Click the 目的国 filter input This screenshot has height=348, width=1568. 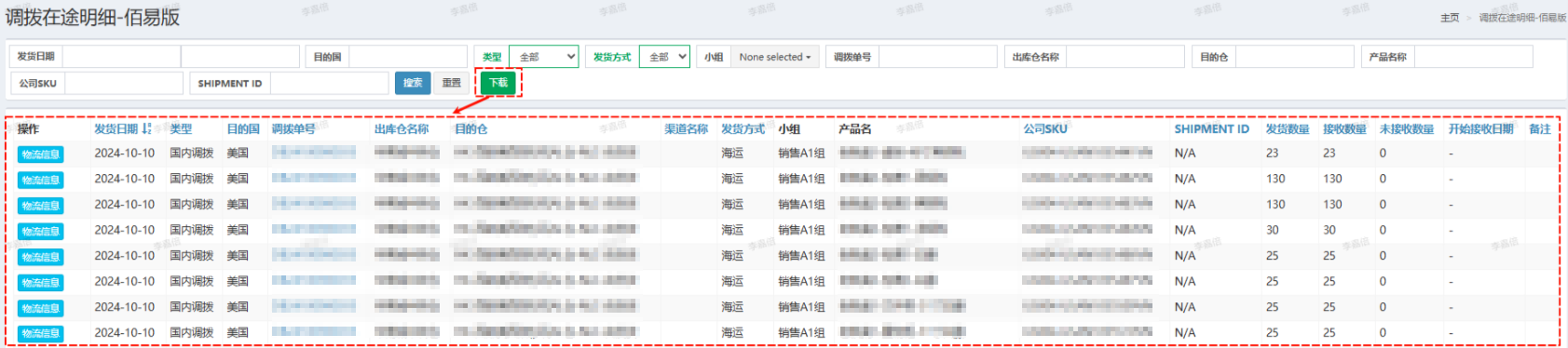pyautogui.click(x=408, y=57)
